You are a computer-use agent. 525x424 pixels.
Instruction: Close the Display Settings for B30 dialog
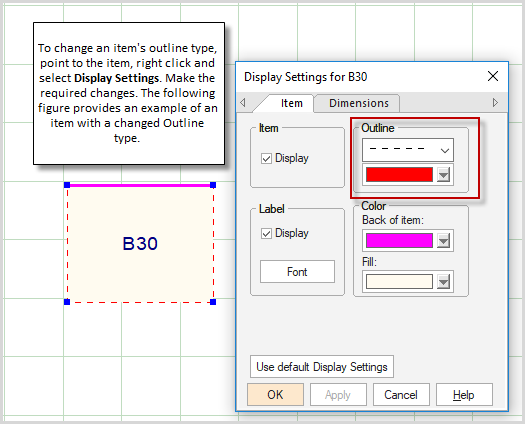click(x=493, y=76)
